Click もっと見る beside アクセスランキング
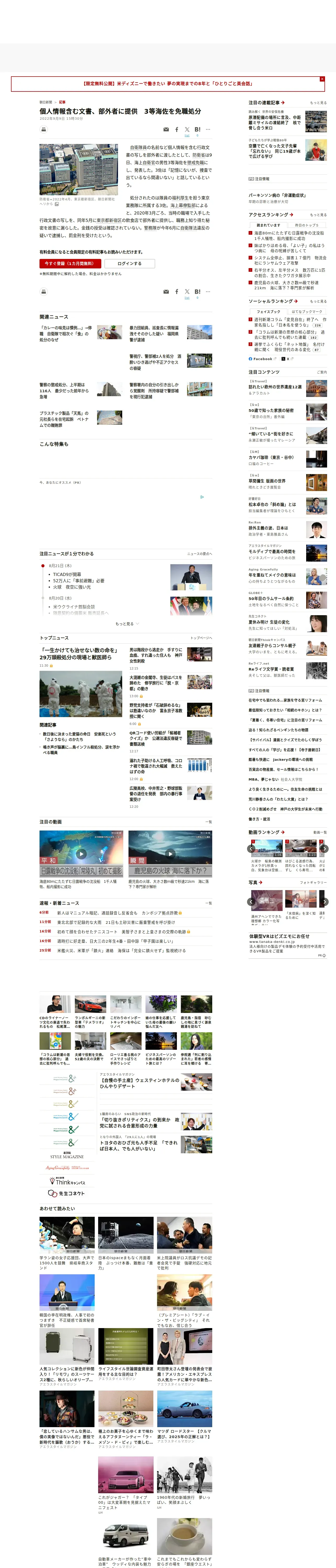The height and width of the screenshot is (1568, 336). [x=318, y=215]
